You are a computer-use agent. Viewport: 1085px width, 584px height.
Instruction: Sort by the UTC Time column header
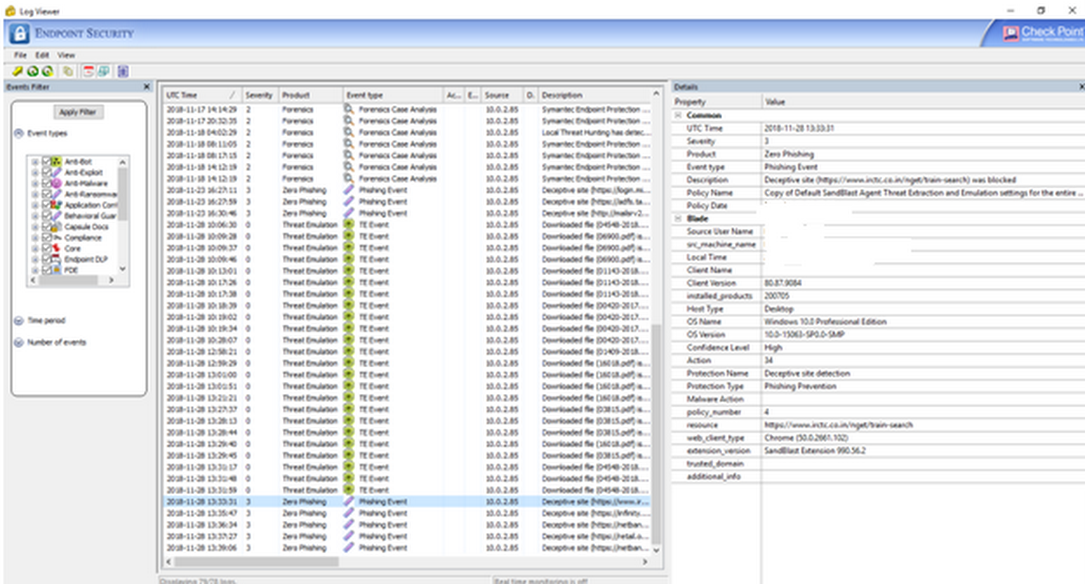coord(202,95)
